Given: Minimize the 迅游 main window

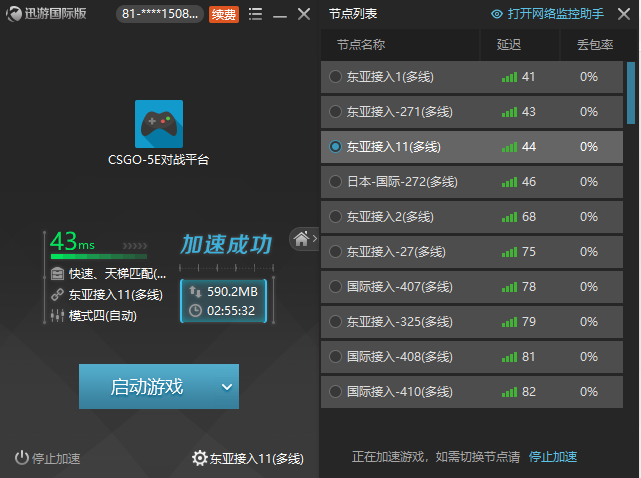Looking at the screenshot, I should click(x=280, y=16).
